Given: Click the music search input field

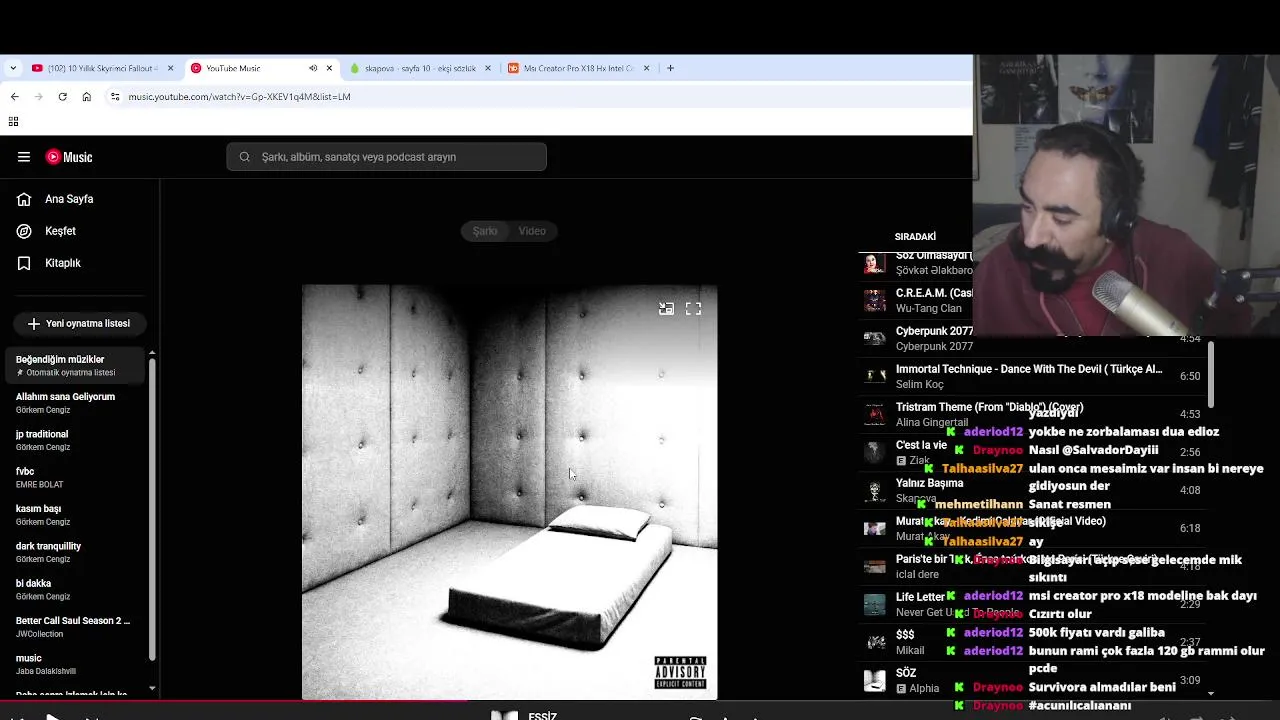Looking at the screenshot, I should tap(386, 157).
